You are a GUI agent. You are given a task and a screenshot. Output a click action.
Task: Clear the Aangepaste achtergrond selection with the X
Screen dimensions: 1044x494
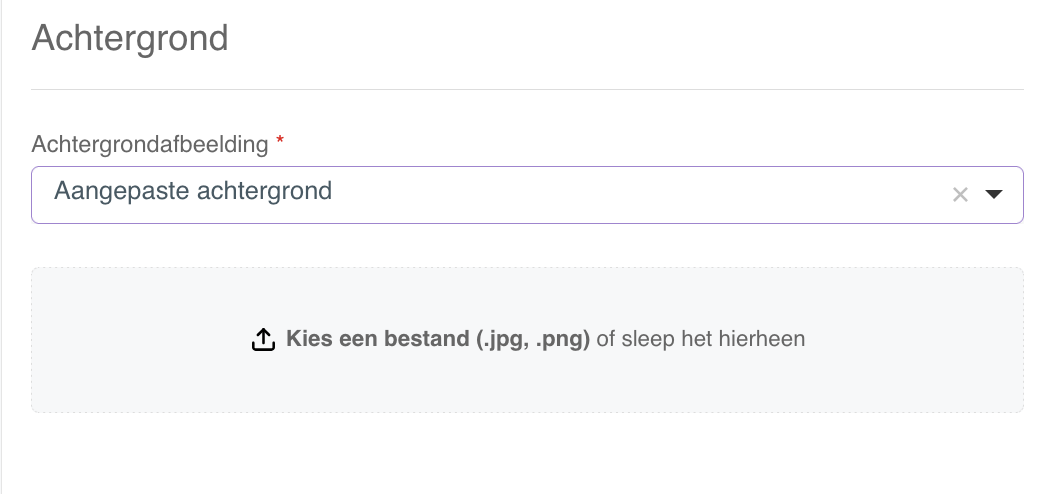[x=959, y=195]
